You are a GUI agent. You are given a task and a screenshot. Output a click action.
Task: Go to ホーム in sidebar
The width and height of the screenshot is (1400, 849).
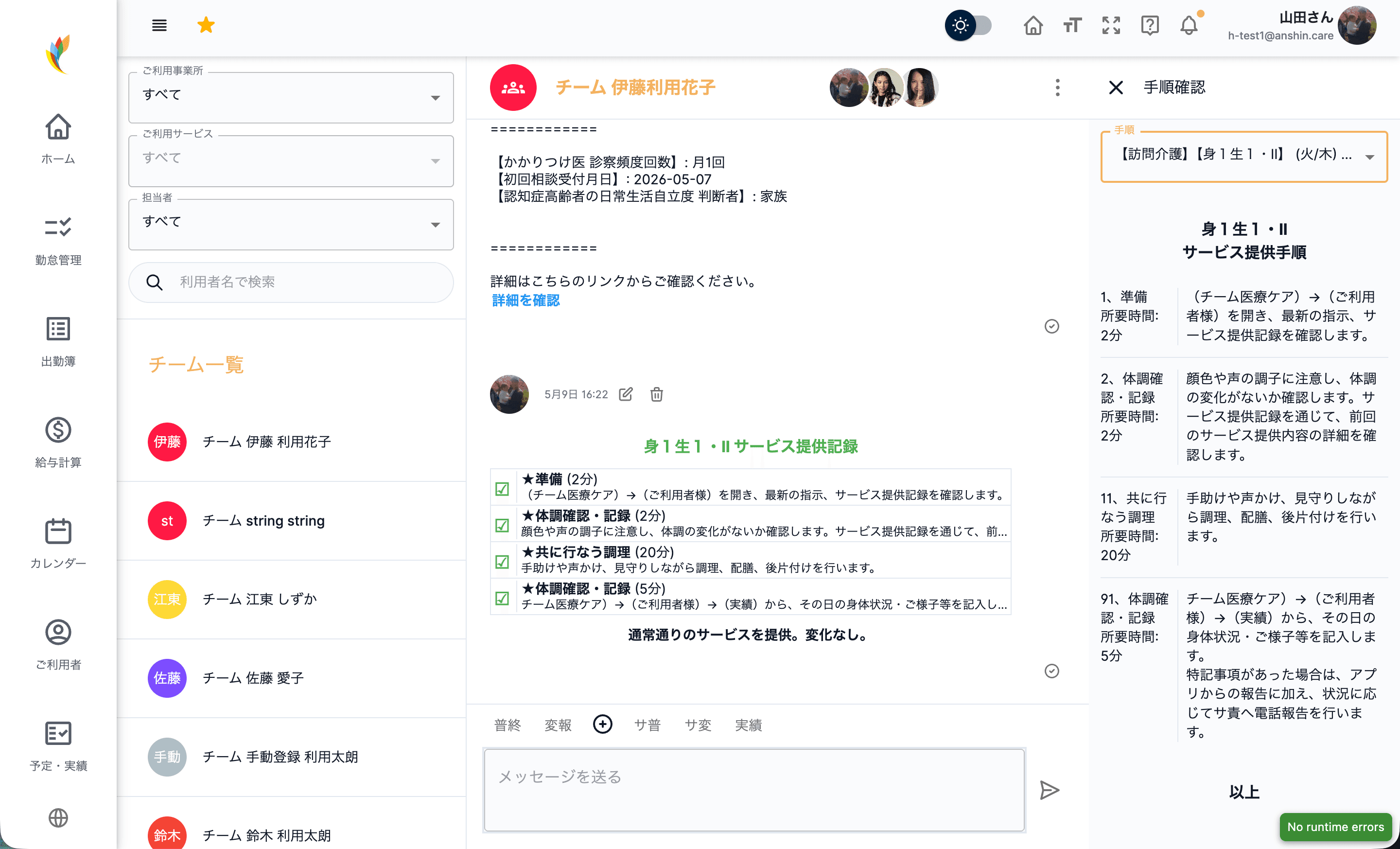point(58,139)
